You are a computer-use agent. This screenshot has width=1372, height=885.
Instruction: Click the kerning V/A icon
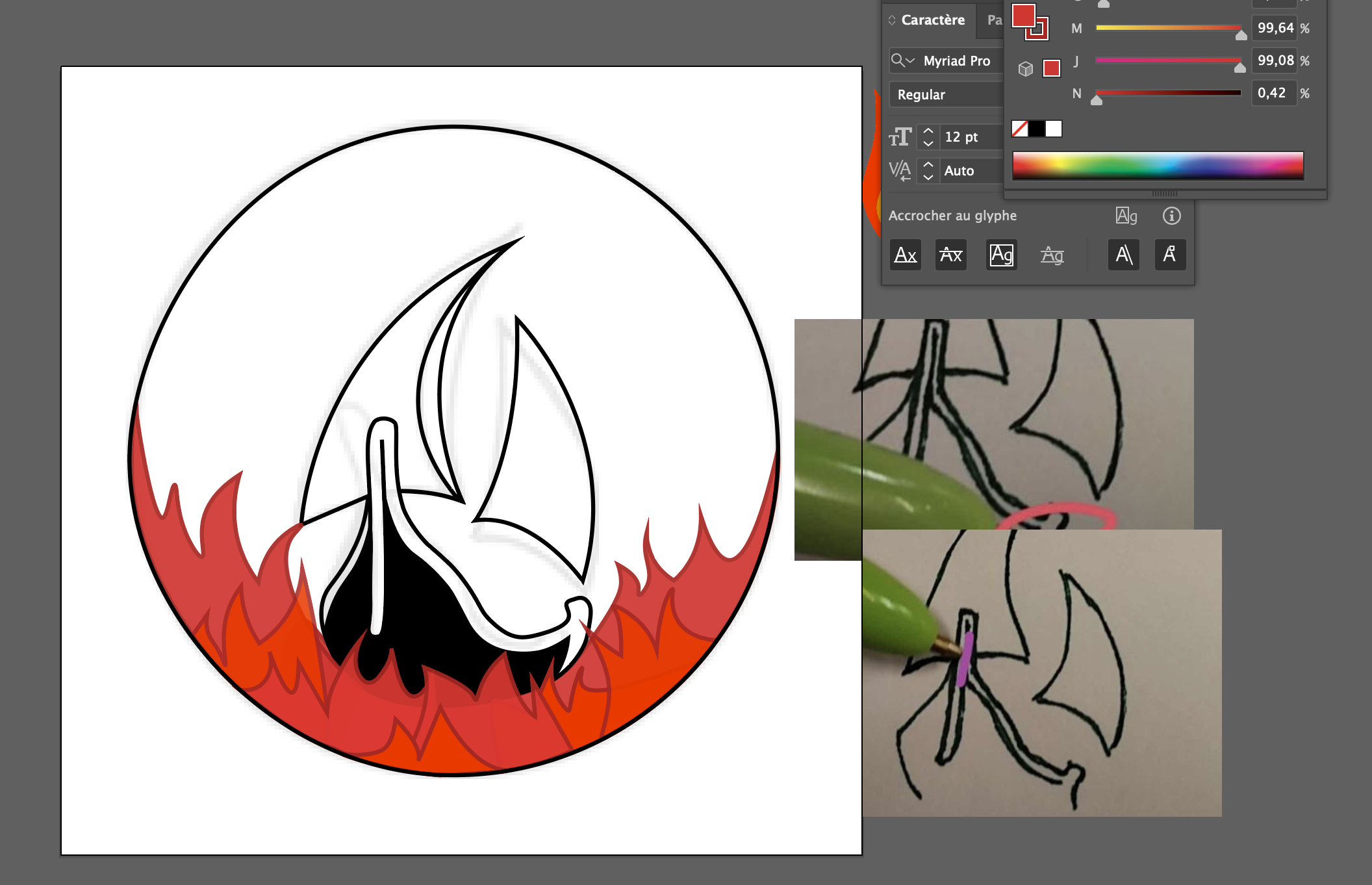point(900,171)
